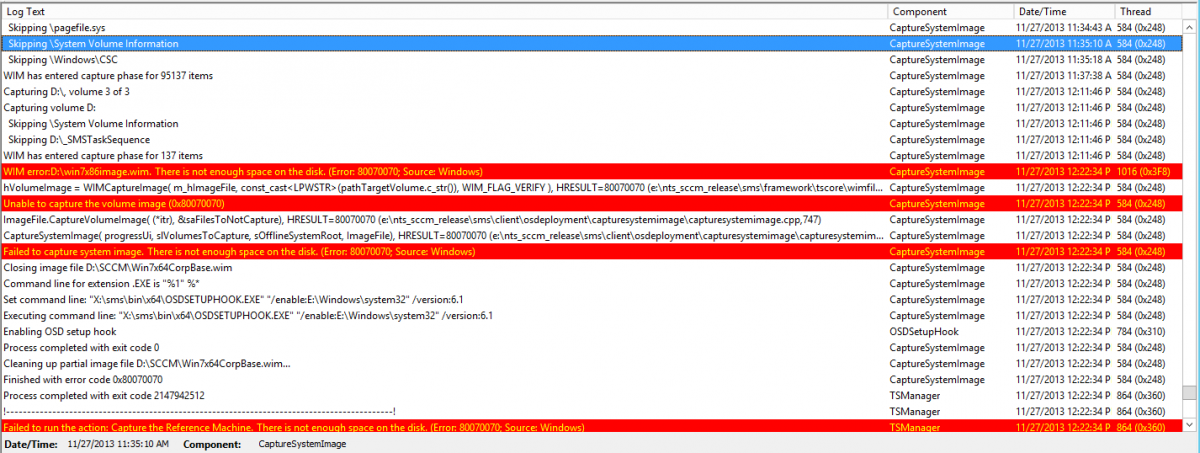Screen dimensions: 1200x453
Task: Click the '11/27/2013 11:35:18 A' date cell
Action: pyautogui.click(x=1064, y=60)
